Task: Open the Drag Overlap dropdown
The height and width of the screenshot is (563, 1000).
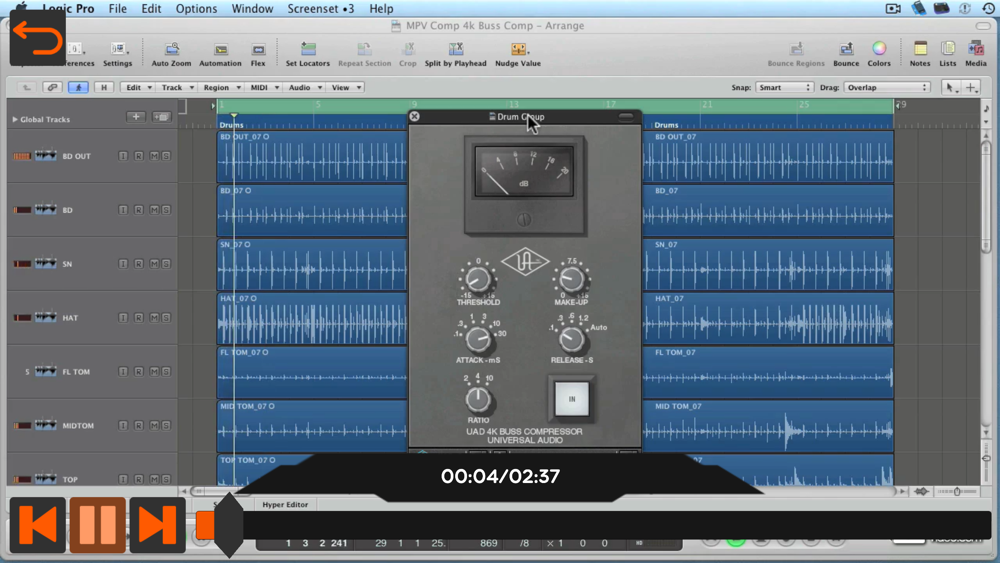Action: (x=886, y=87)
